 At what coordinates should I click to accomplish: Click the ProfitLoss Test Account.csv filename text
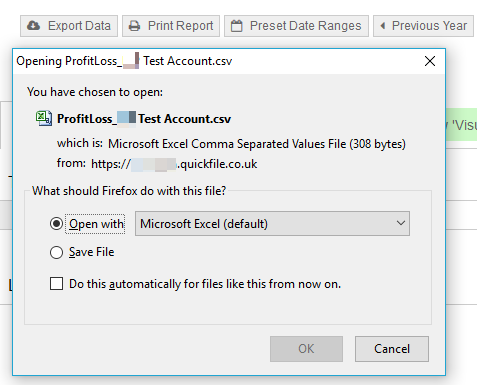coord(144,119)
